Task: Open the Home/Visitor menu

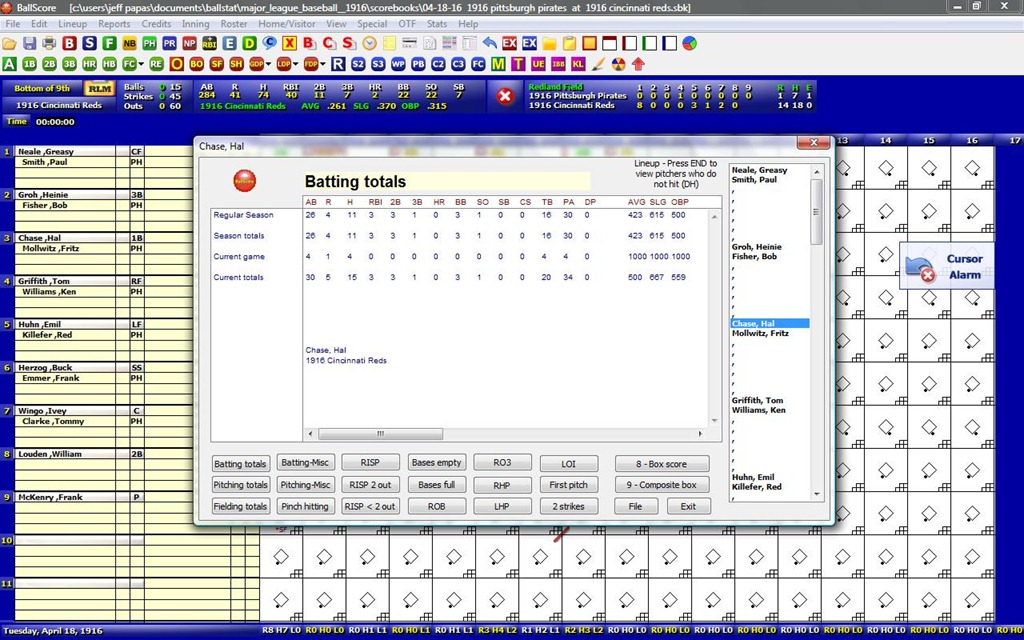Action: point(287,24)
